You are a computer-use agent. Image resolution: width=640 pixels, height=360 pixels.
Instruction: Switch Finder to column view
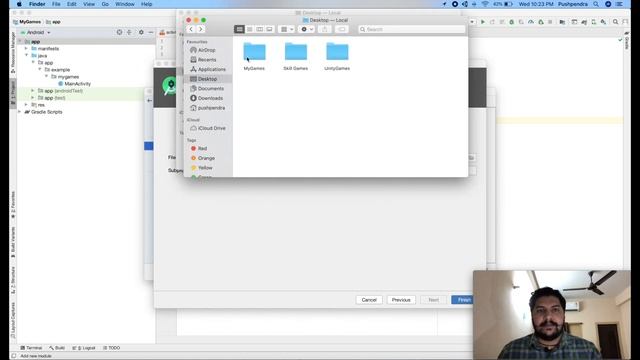coord(259,29)
